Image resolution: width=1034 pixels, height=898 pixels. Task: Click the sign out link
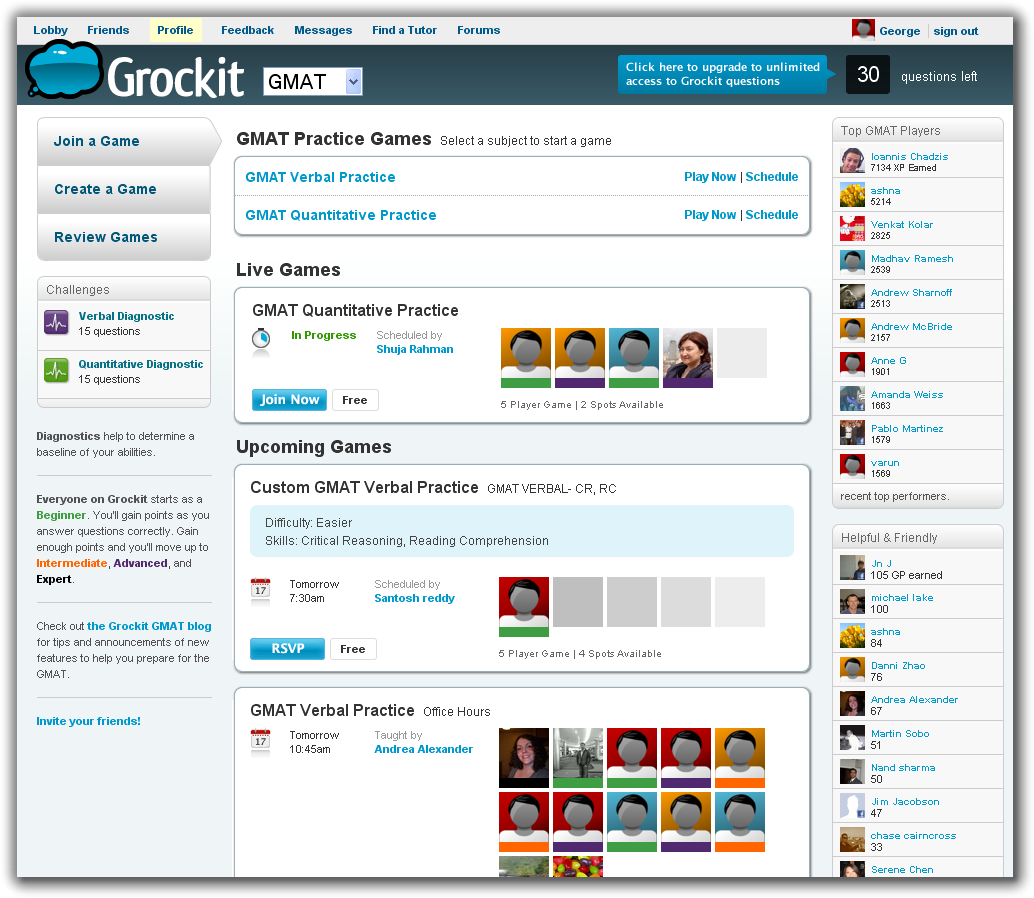(x=956, y=31)
